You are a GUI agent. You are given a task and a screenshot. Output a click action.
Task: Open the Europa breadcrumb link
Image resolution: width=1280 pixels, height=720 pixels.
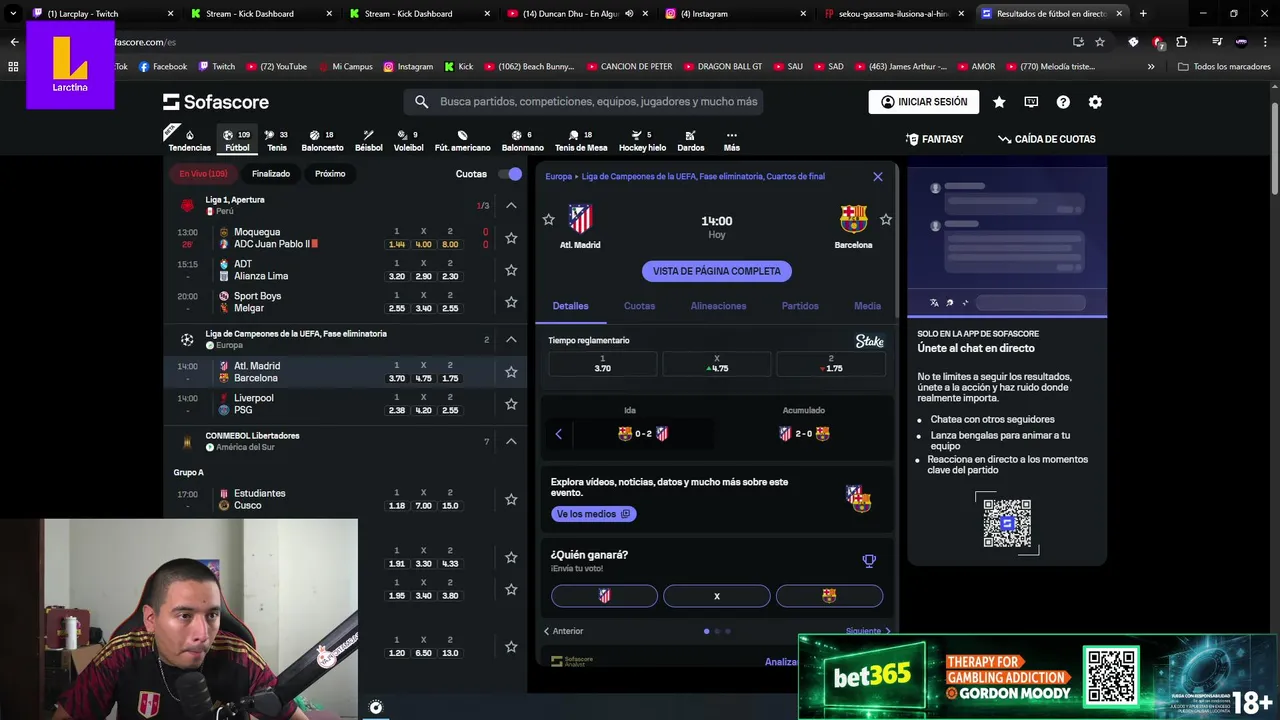(x=558, y=176)
